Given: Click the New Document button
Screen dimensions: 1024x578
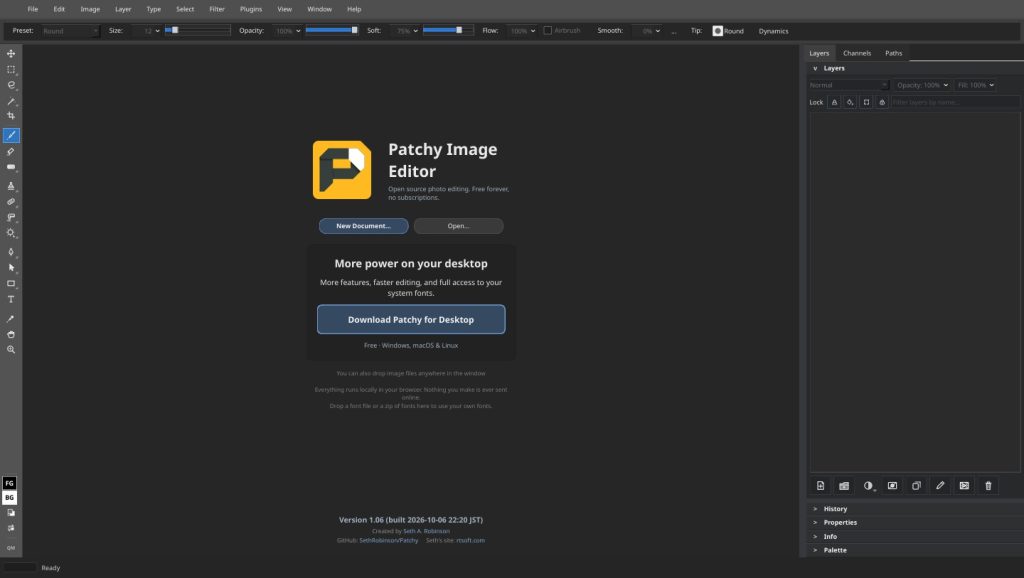Looking at the screenshot, I should pos(364,226).
